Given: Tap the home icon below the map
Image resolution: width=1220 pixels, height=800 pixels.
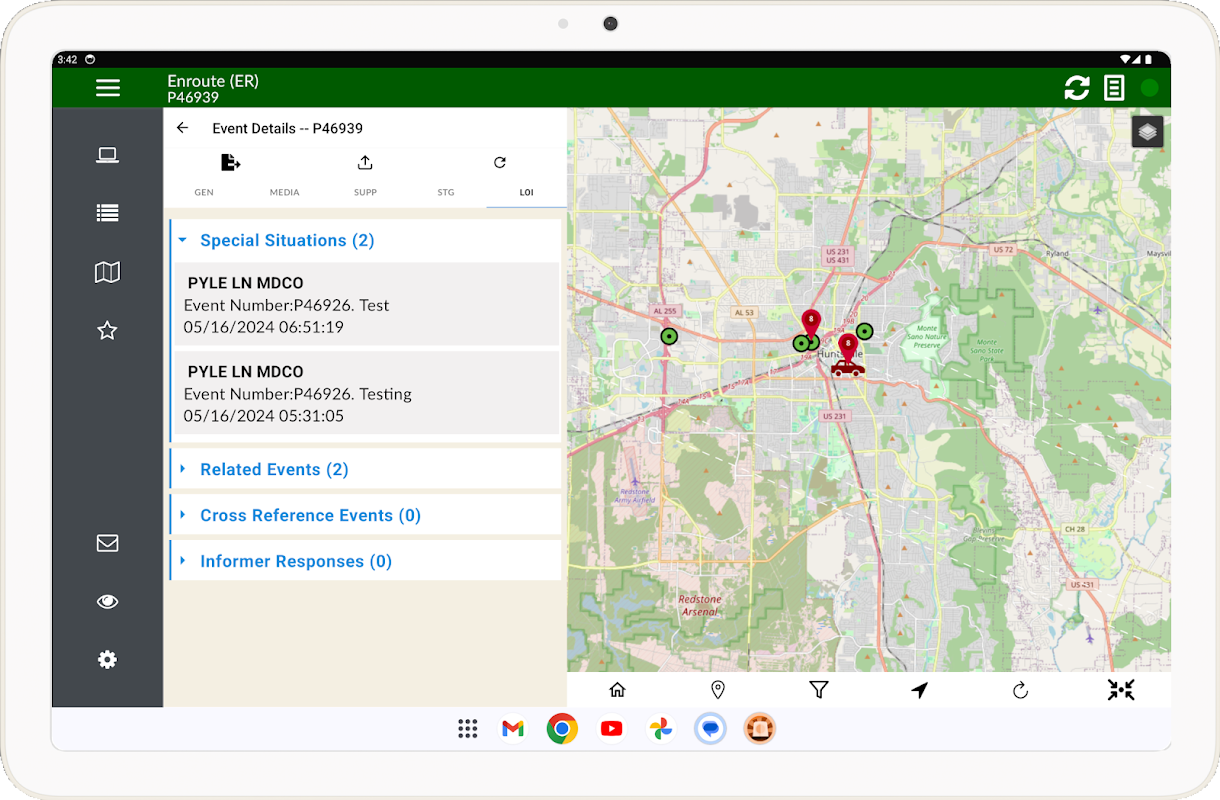Looking at the screenshot, I should [617, 690].
